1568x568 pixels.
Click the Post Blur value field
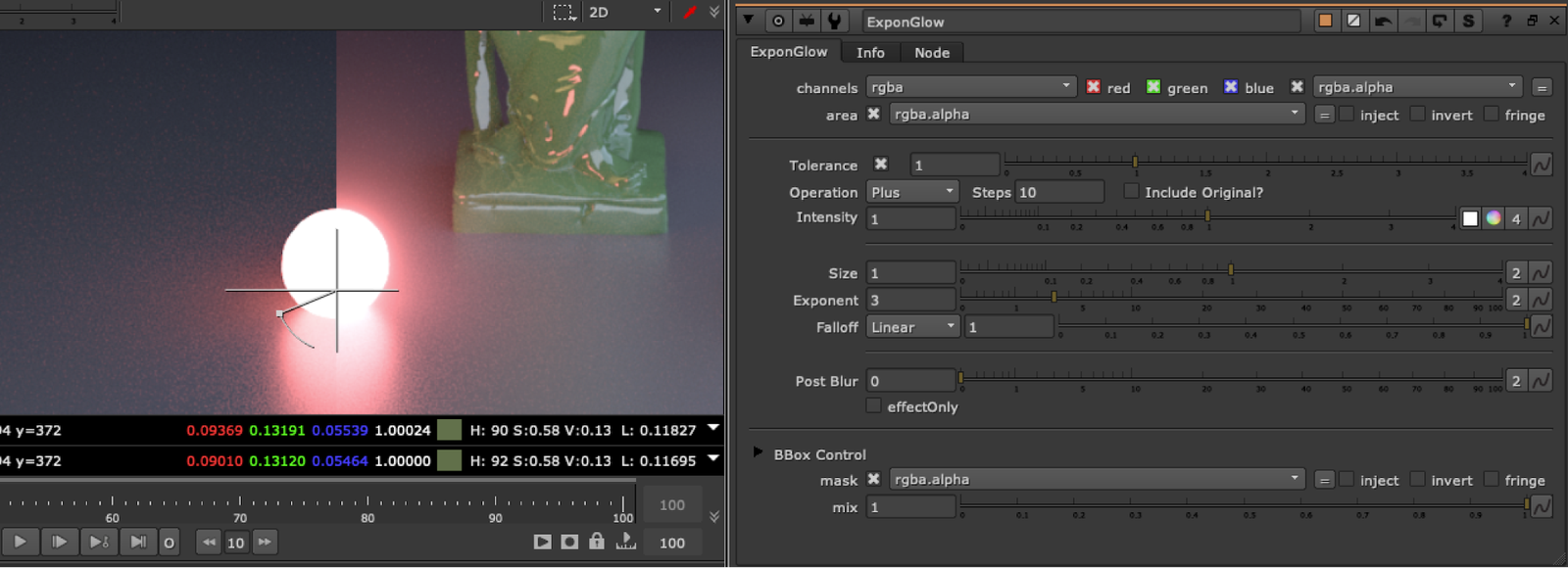910,381
